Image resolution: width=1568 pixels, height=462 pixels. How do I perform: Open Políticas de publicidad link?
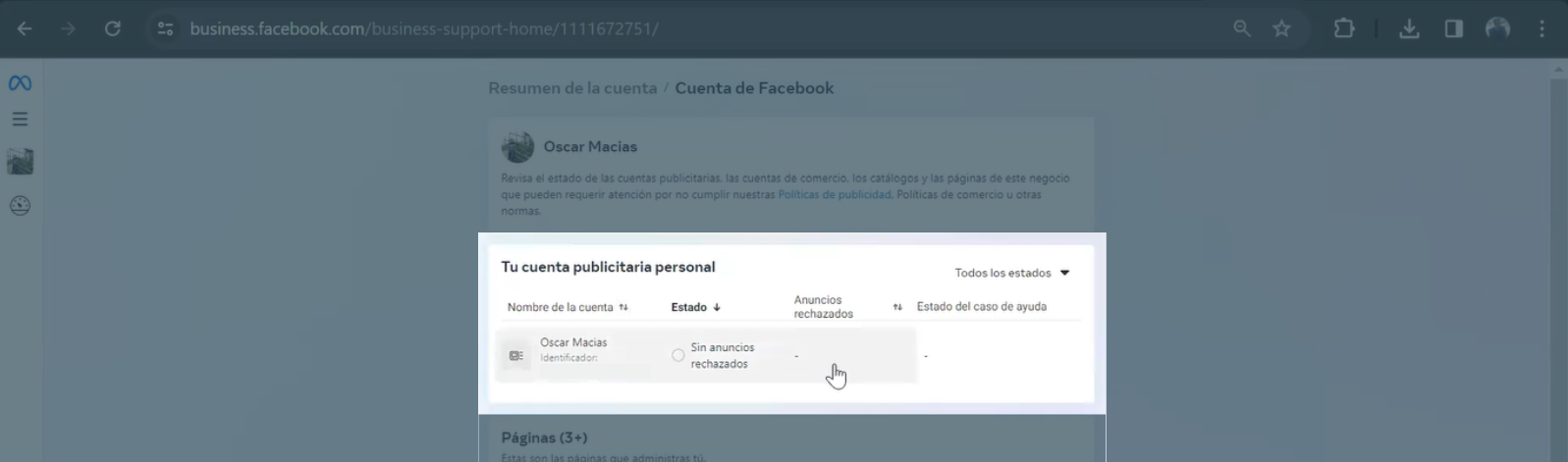(x=835, y=194)
